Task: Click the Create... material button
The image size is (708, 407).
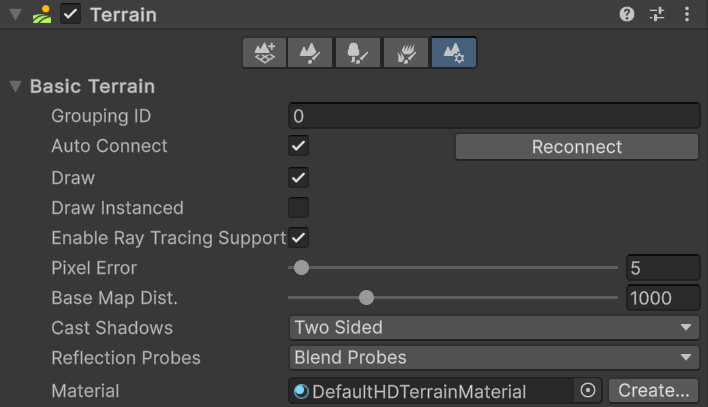Action: coord(653,391)
